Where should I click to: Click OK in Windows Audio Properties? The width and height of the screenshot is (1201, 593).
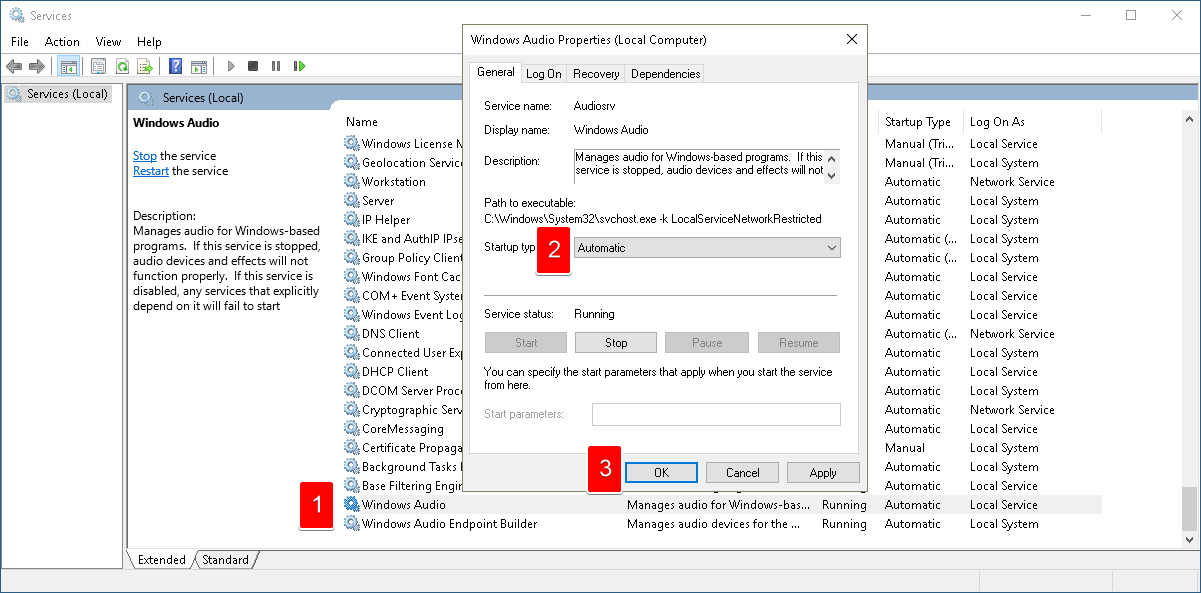pos(661,473)
